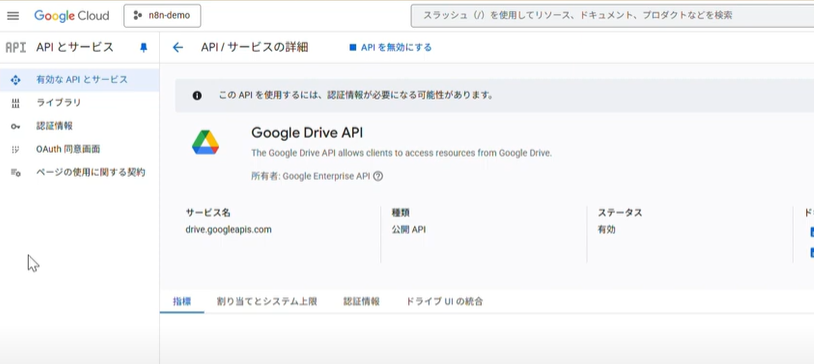Click the API icon in sidebar header
The image size is (814, 364).
[x=16, y=48]
